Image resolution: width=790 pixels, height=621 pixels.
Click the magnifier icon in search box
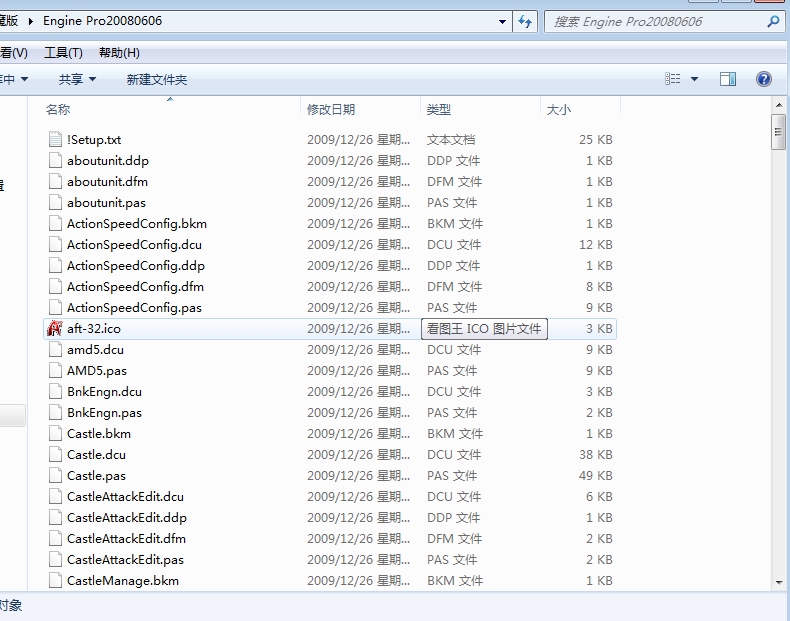[x=773, y=21]
